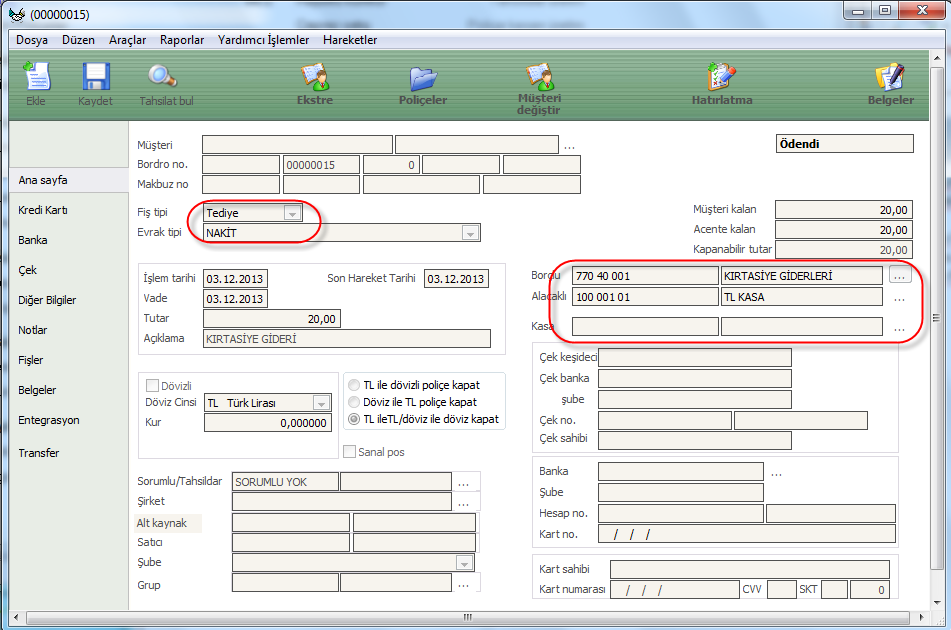
Task: Click browse button next to KIRTASİYE GİDERLERİ
Action: point(898,275)
